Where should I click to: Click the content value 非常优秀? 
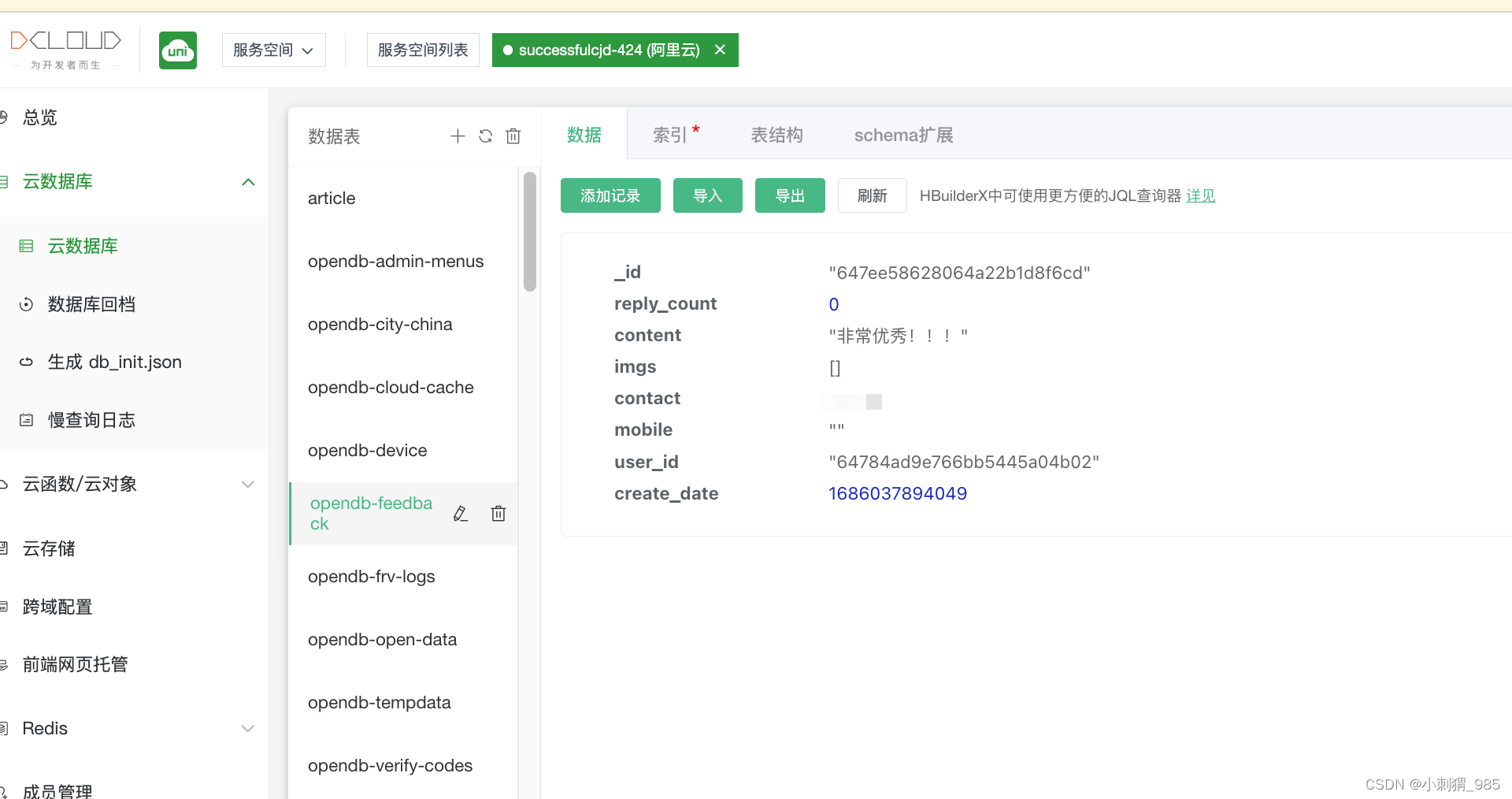coord(898,336)
